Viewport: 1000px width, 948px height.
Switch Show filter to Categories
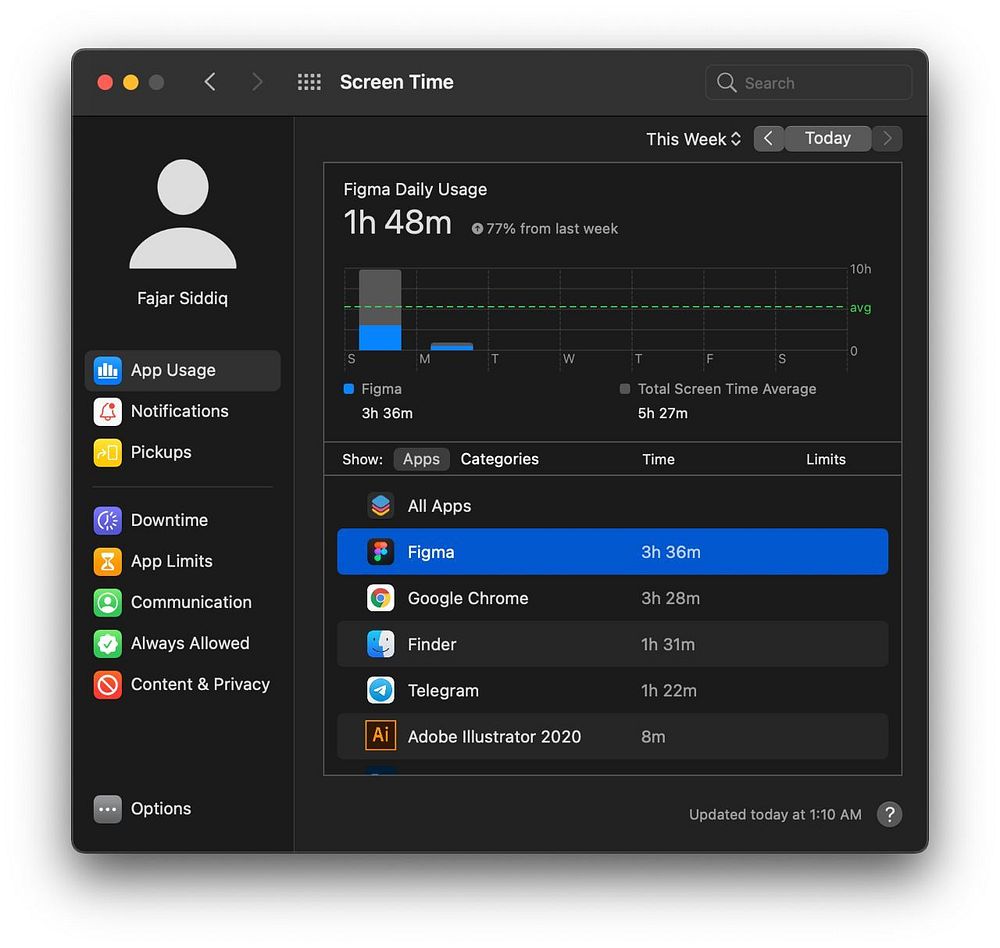(x=499, y=459)
